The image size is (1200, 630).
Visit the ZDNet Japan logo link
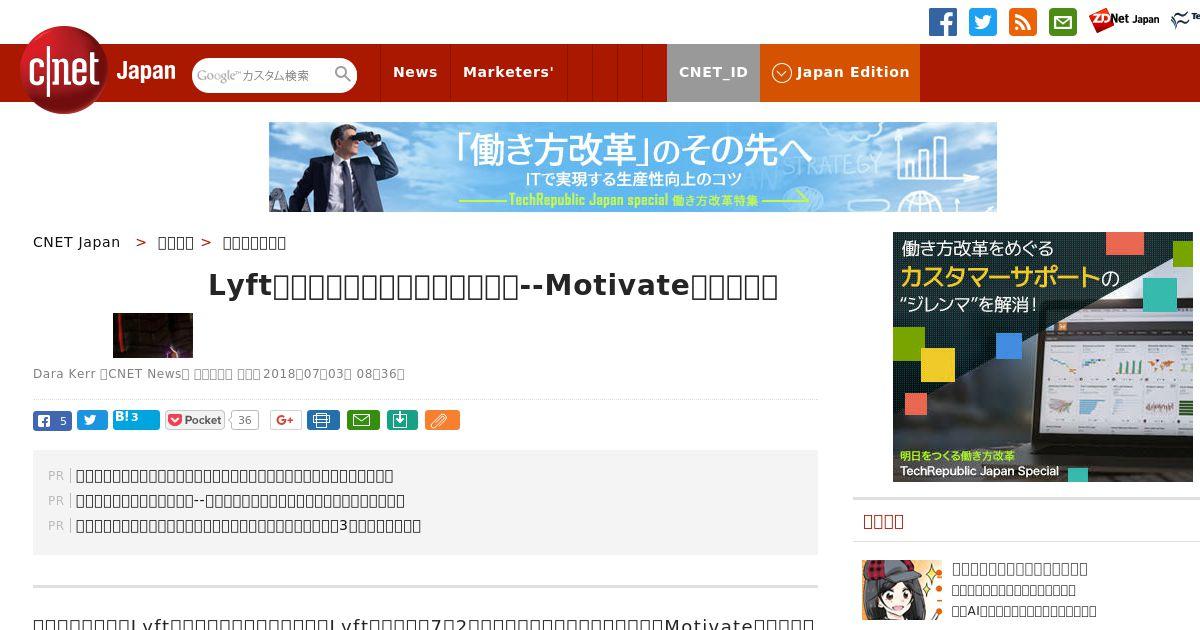pyautogui.click(x=1125, y=20)
